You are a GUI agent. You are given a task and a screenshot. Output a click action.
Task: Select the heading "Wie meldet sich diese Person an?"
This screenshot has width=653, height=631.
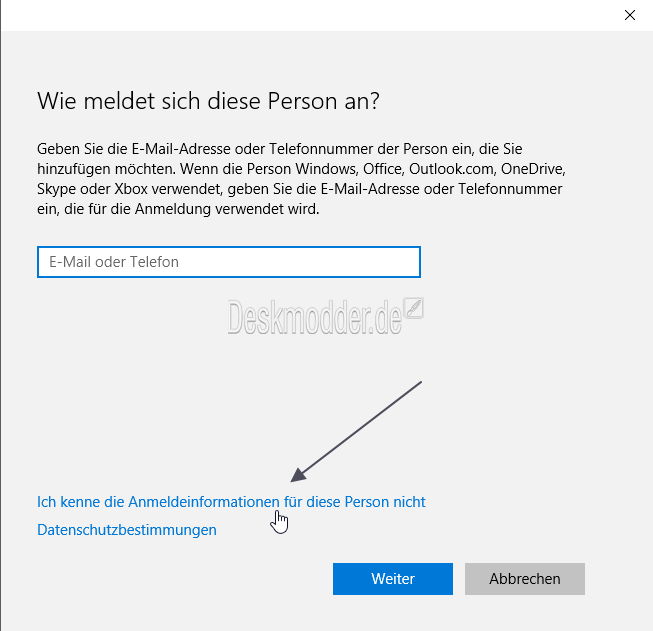point(208,101)
